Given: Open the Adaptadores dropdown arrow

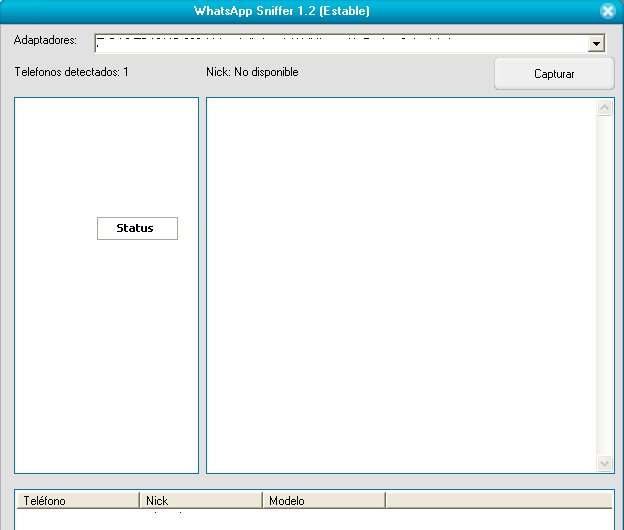Looking at the screenshot, I should click(x=596, y=43).
